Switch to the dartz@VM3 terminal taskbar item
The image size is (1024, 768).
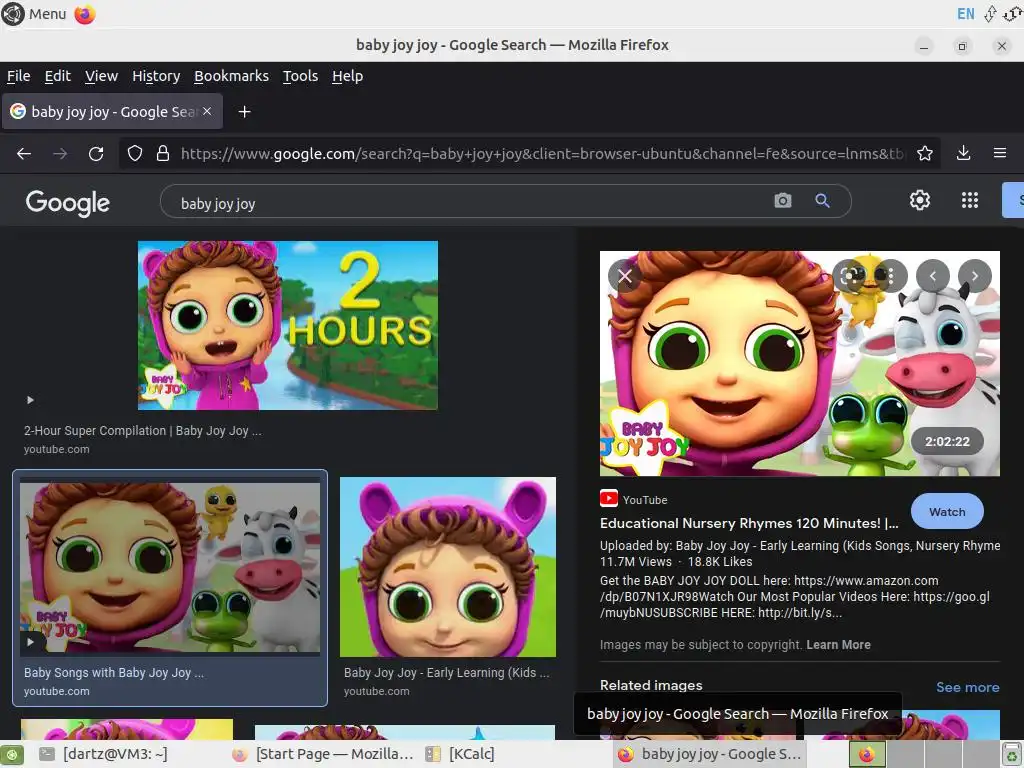[x=104, y=754]
